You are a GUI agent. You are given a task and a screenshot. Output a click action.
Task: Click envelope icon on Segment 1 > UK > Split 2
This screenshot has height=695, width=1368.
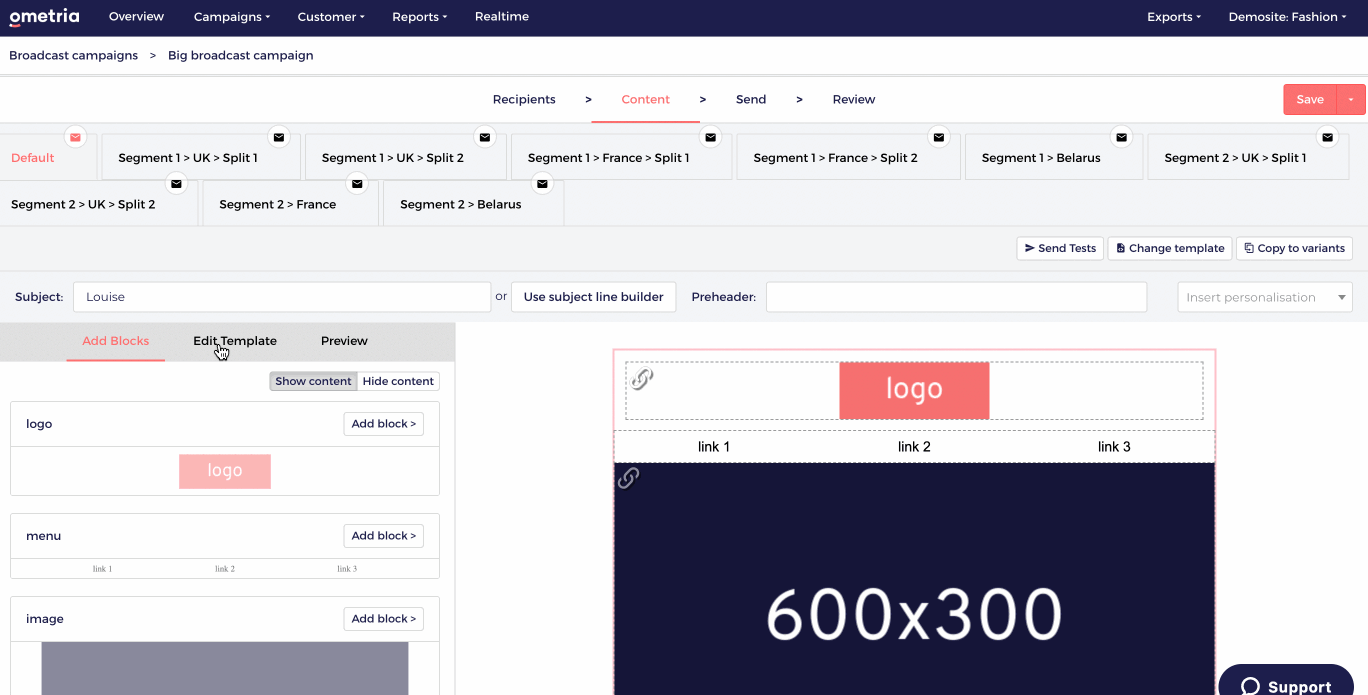point(485,137)
